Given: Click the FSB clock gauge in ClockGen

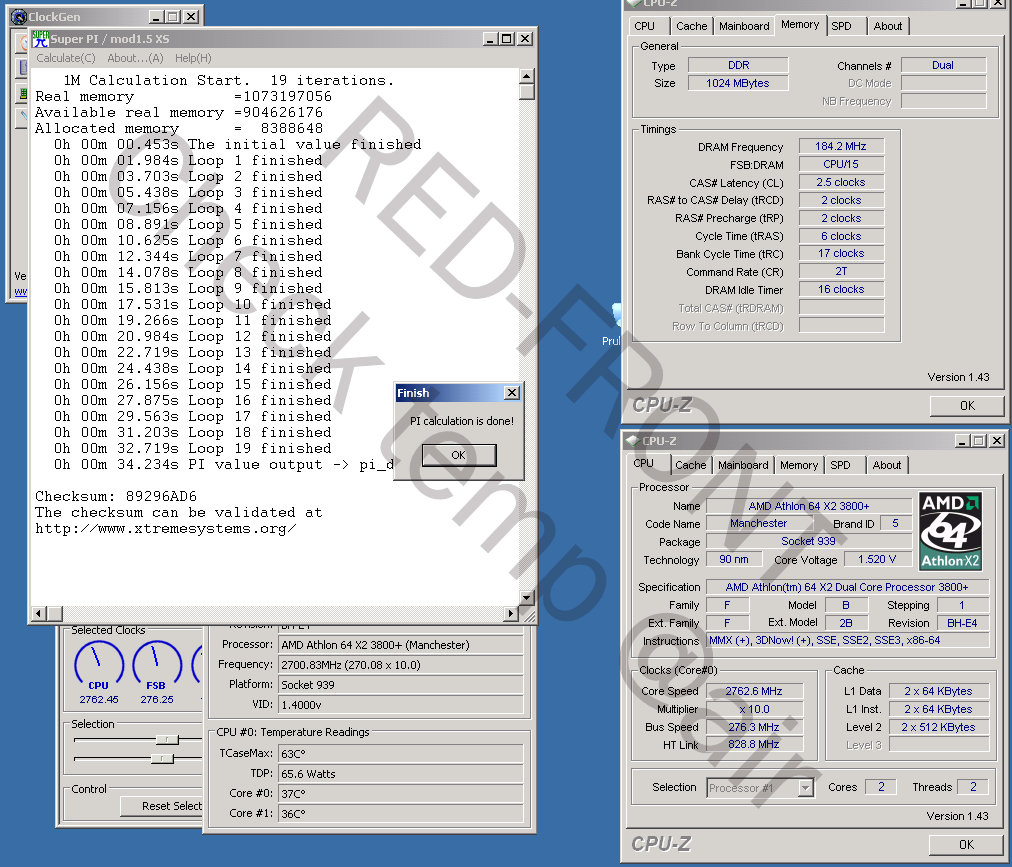Looking at the screenshot, I should click(156, 664).
